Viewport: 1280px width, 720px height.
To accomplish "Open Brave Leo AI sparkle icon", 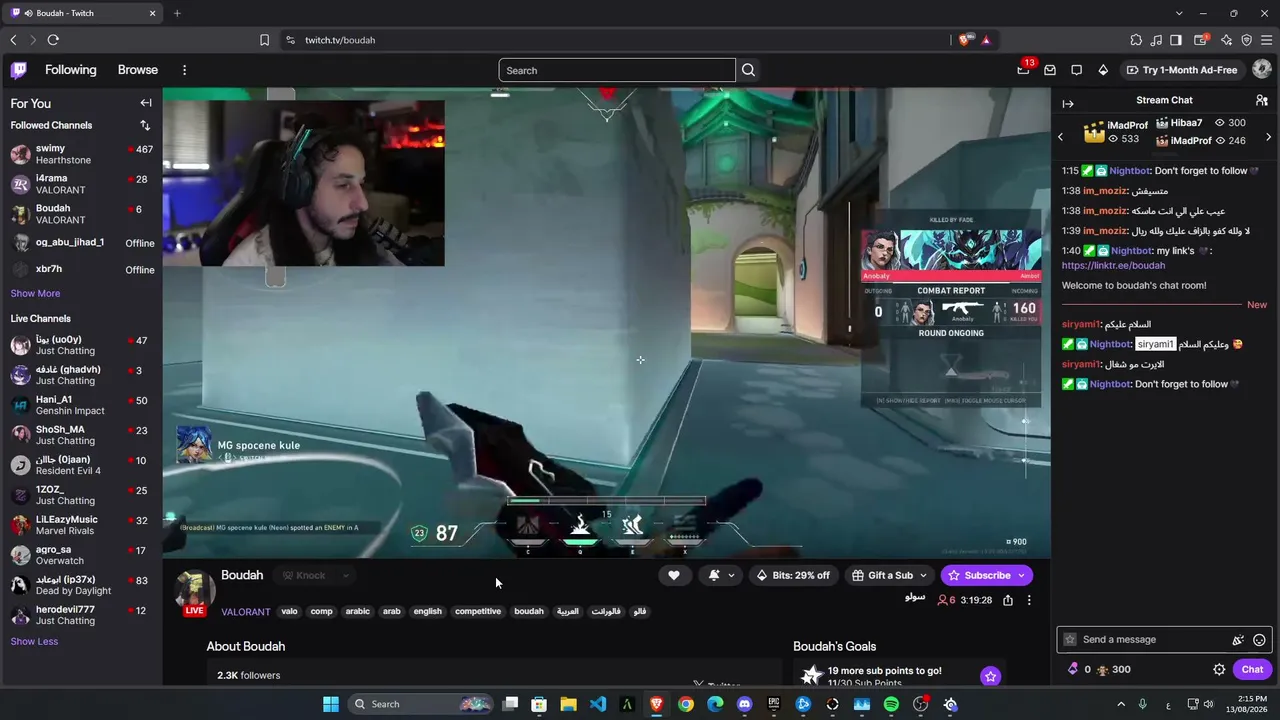I will tap(1227, 40).
